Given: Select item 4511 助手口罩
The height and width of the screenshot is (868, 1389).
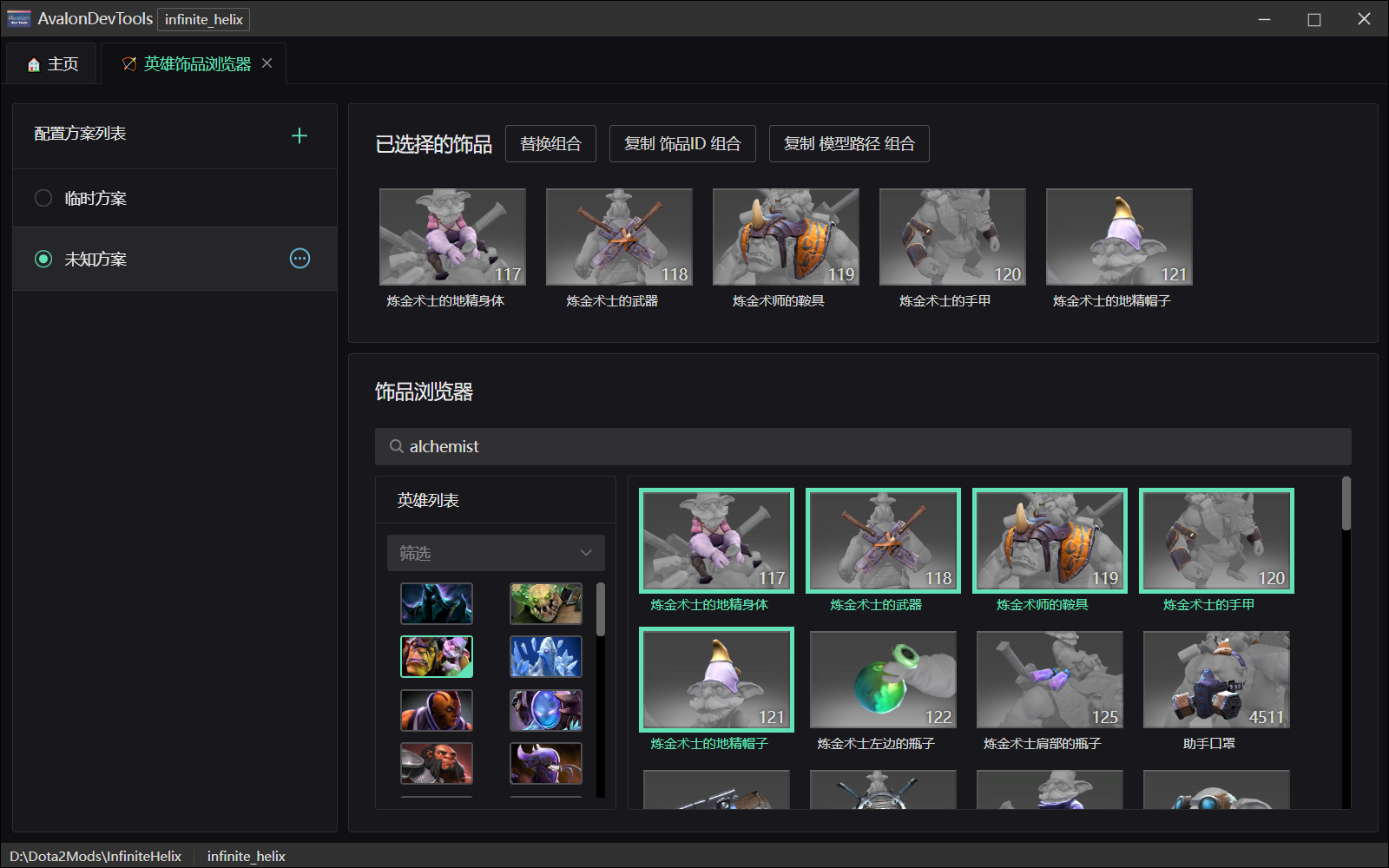Looking at the screenshot, I should coord(1216,680).
